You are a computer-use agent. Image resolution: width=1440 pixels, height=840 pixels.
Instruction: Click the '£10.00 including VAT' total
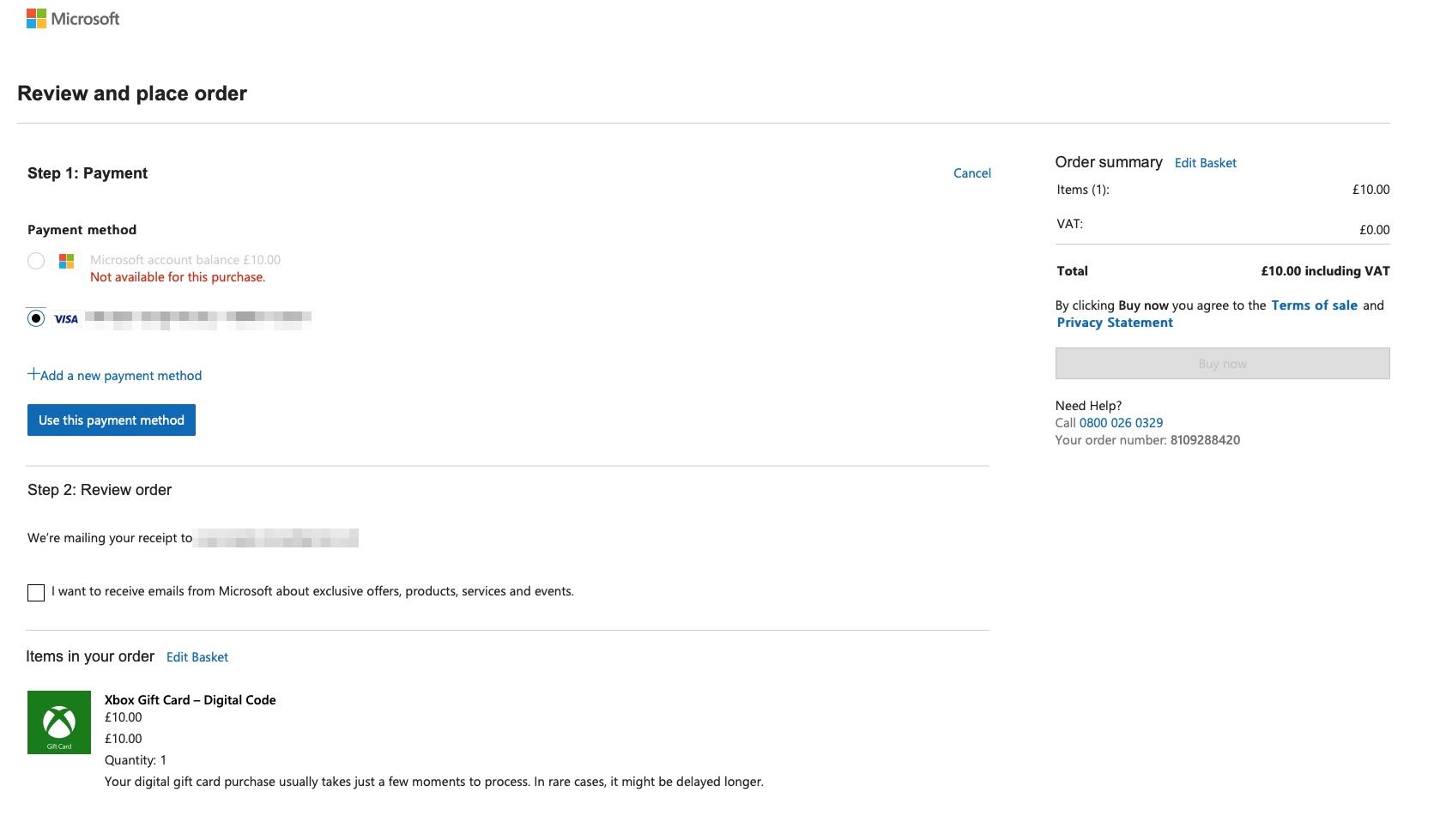click(1325, 271)
